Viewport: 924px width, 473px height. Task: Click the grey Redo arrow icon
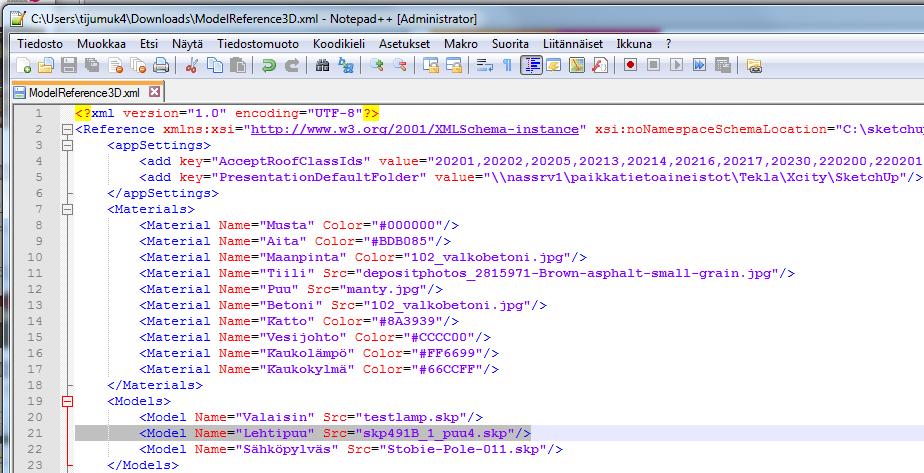pyautogui.click(x=292, y=65)
